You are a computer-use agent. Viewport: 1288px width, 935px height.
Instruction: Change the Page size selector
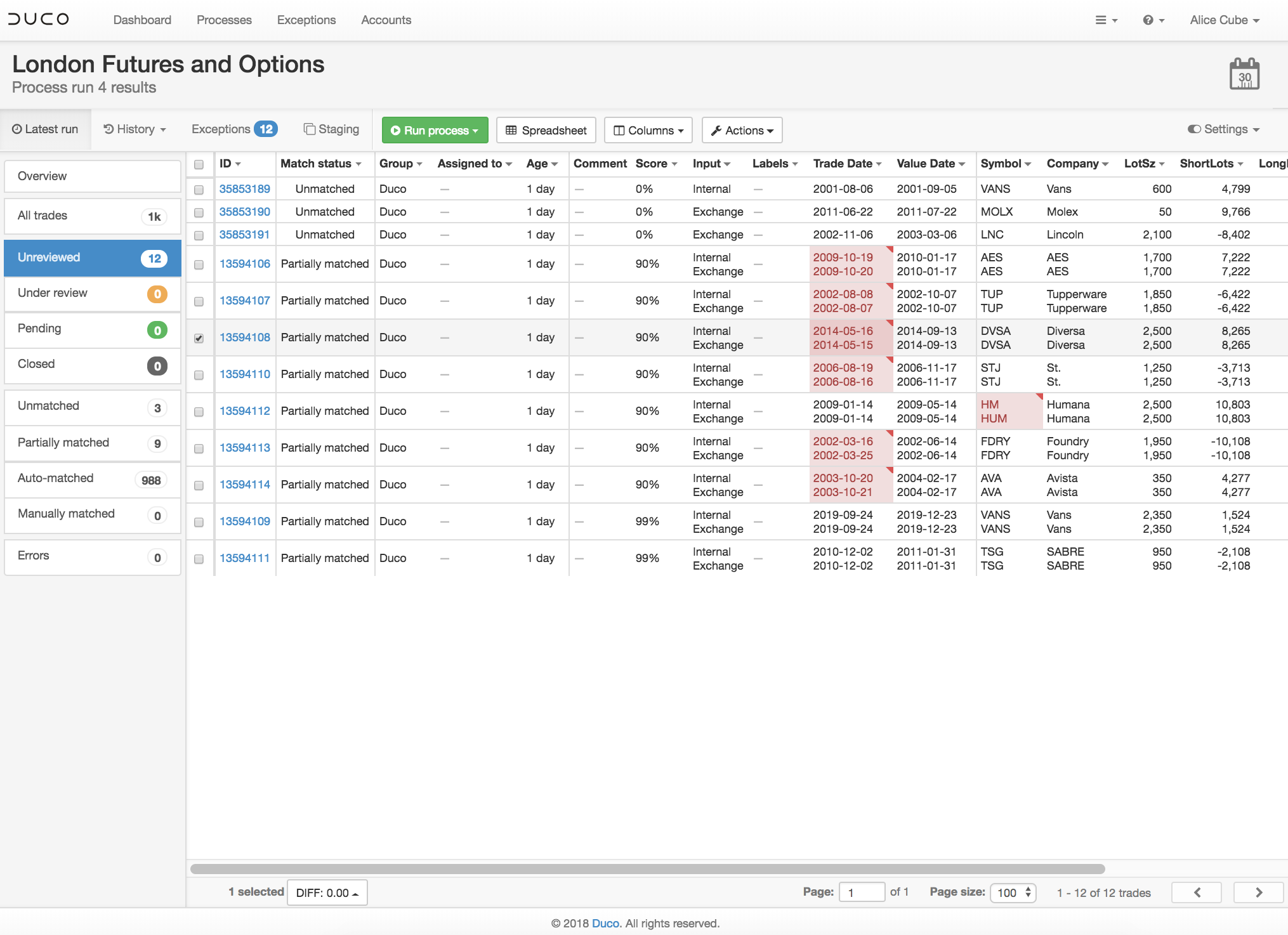tap(1013, 893)
